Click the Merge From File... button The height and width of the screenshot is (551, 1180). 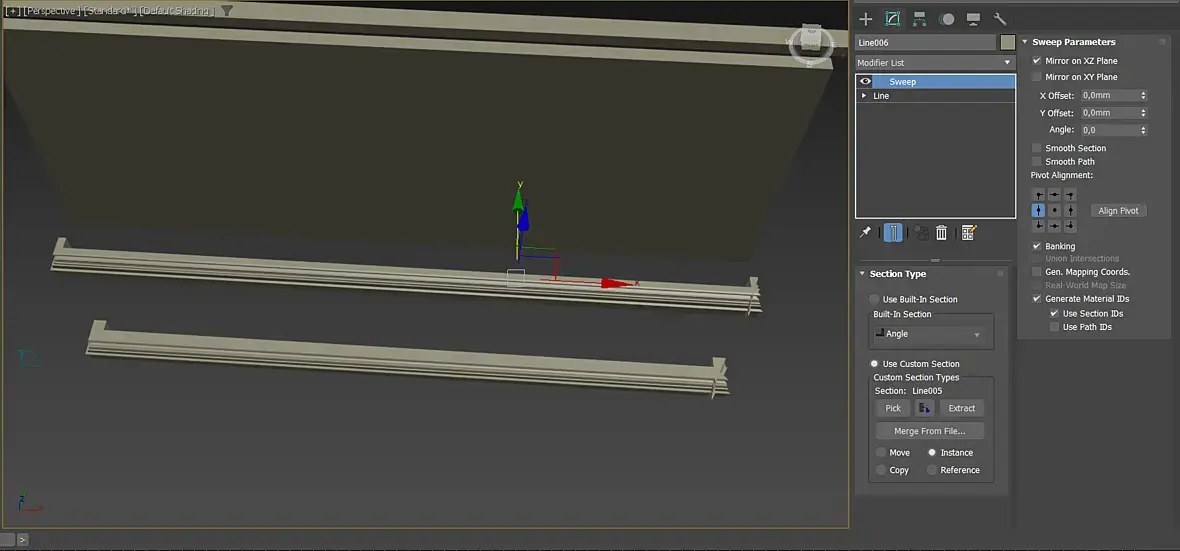tap(929, 431)
